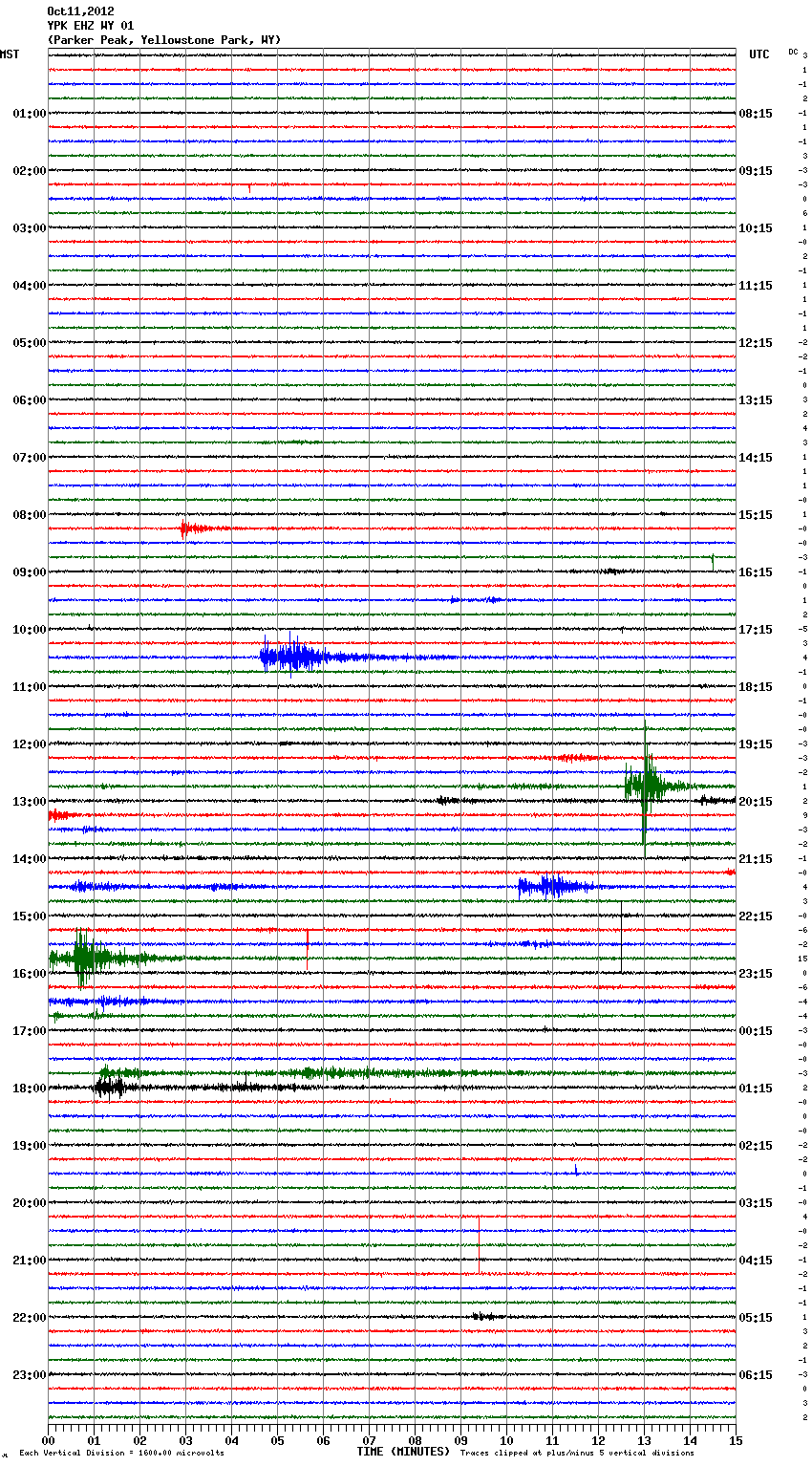The height and width of the screenshot is (1466, 812).
Task: Select the station code YPK EHZ WY 01
Action: (90, 26)
